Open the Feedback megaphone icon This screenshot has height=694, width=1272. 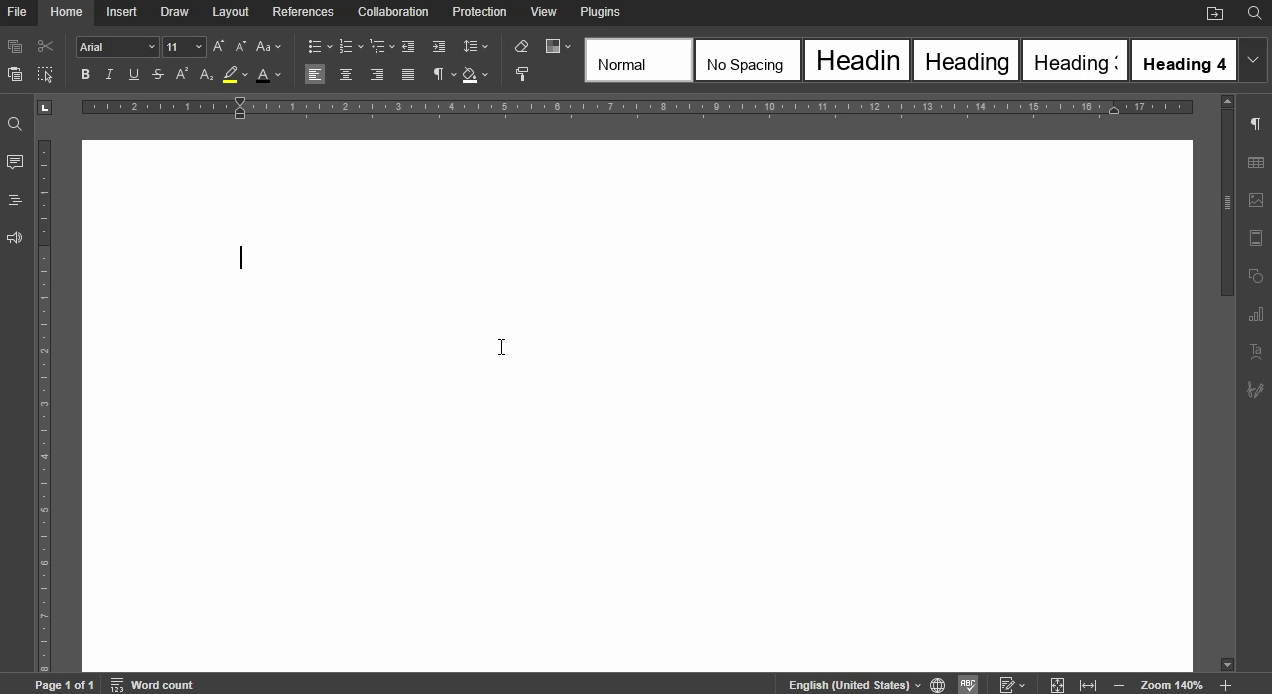click(15, 238)
